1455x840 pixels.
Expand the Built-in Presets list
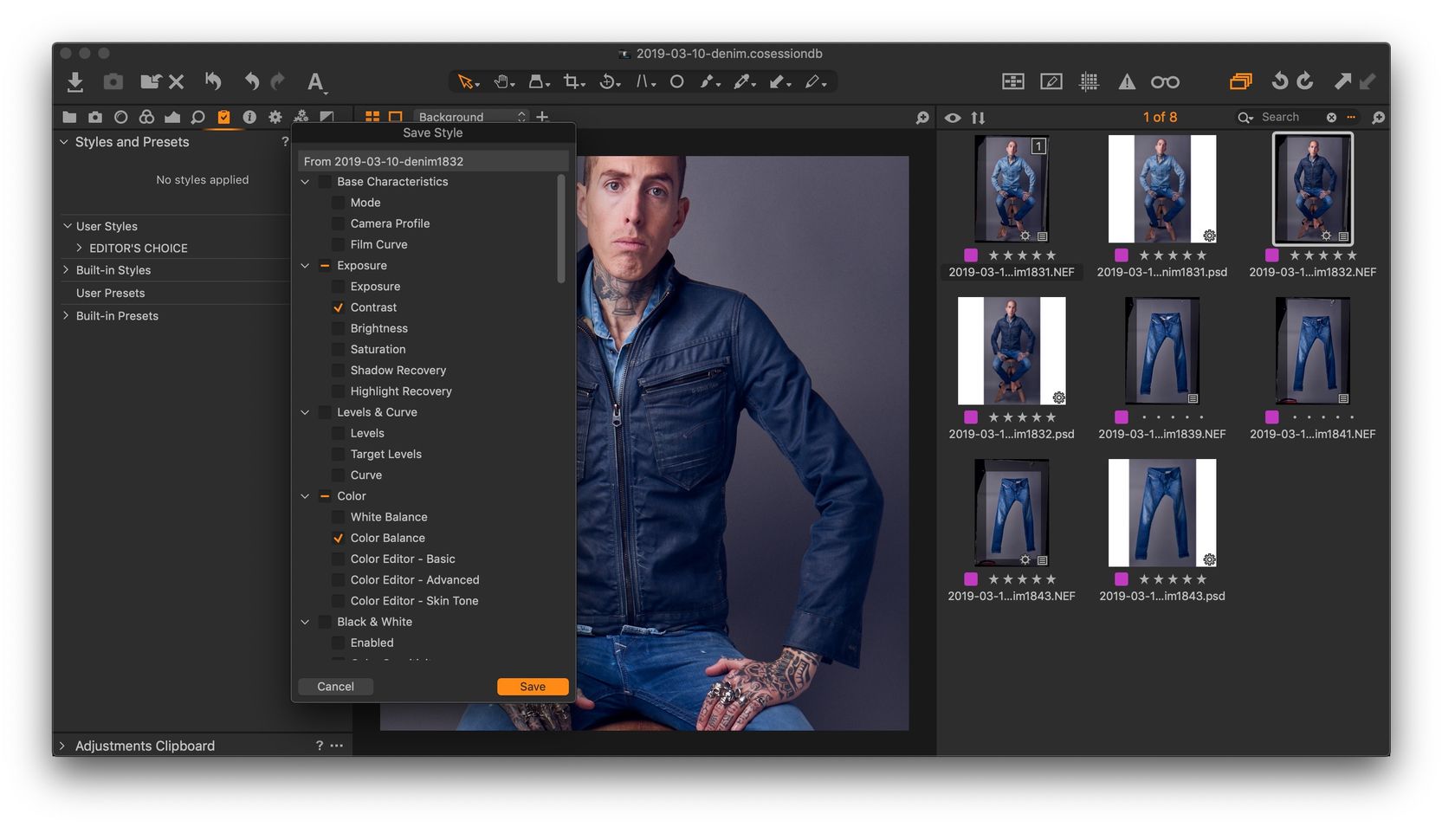(x=66, y=316)
